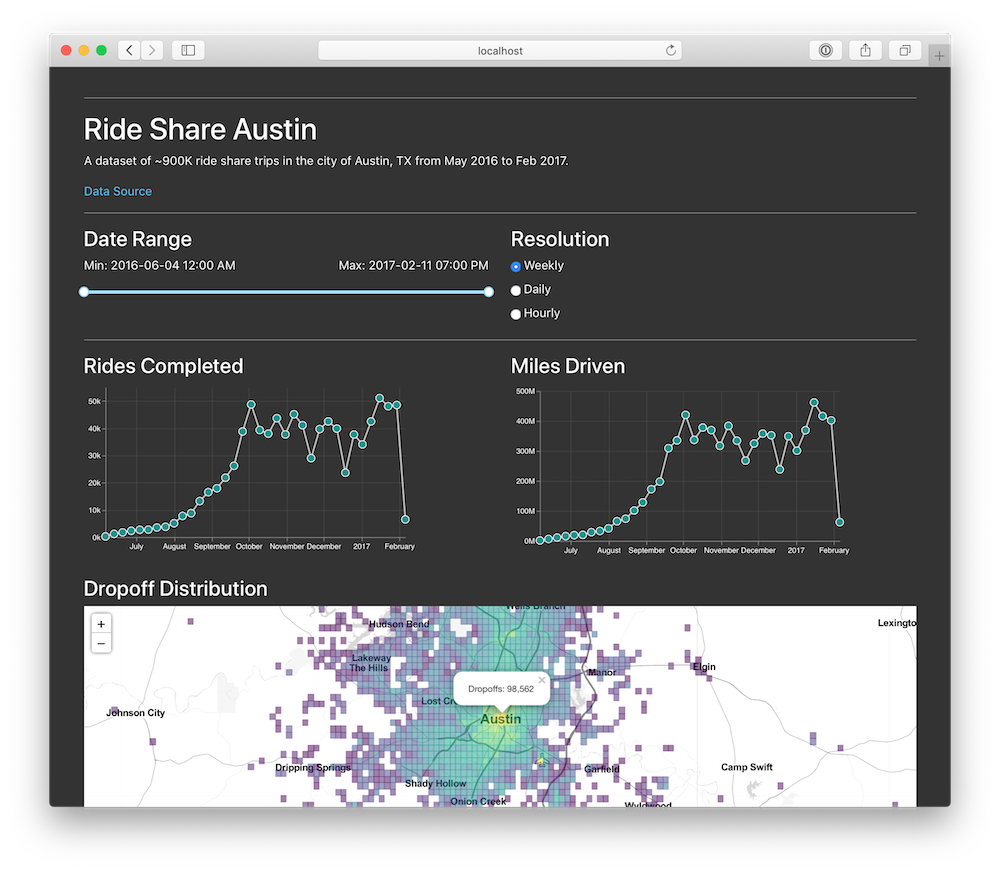Click the peak data point in Rides Completed chart
The width and height of the screenshot is (1000, 872).
(379, 397)
